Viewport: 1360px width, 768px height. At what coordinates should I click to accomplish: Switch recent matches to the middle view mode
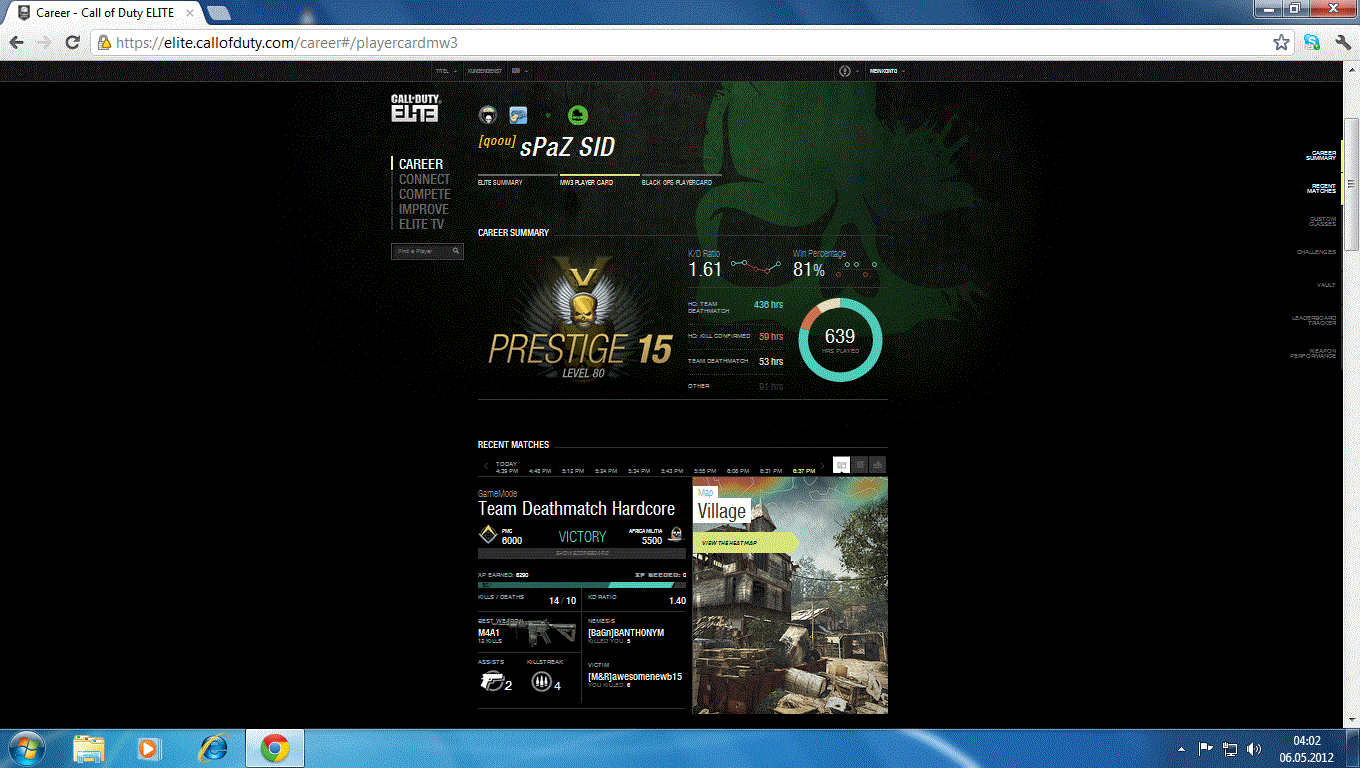coord(860,465)
